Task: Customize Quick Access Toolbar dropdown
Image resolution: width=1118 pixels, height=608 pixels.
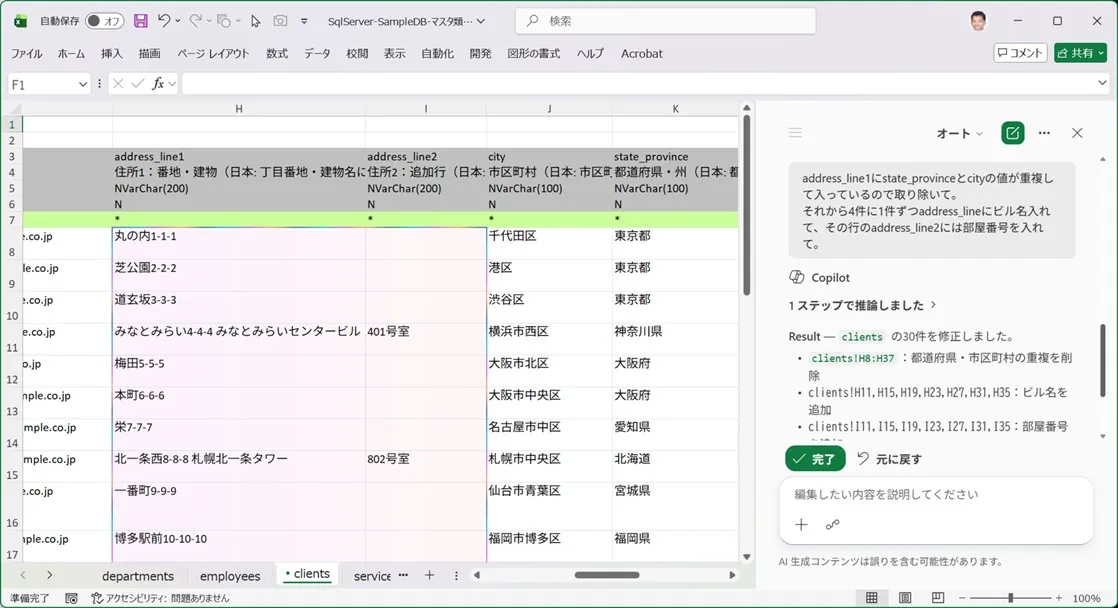Action: tap(304, 21)
